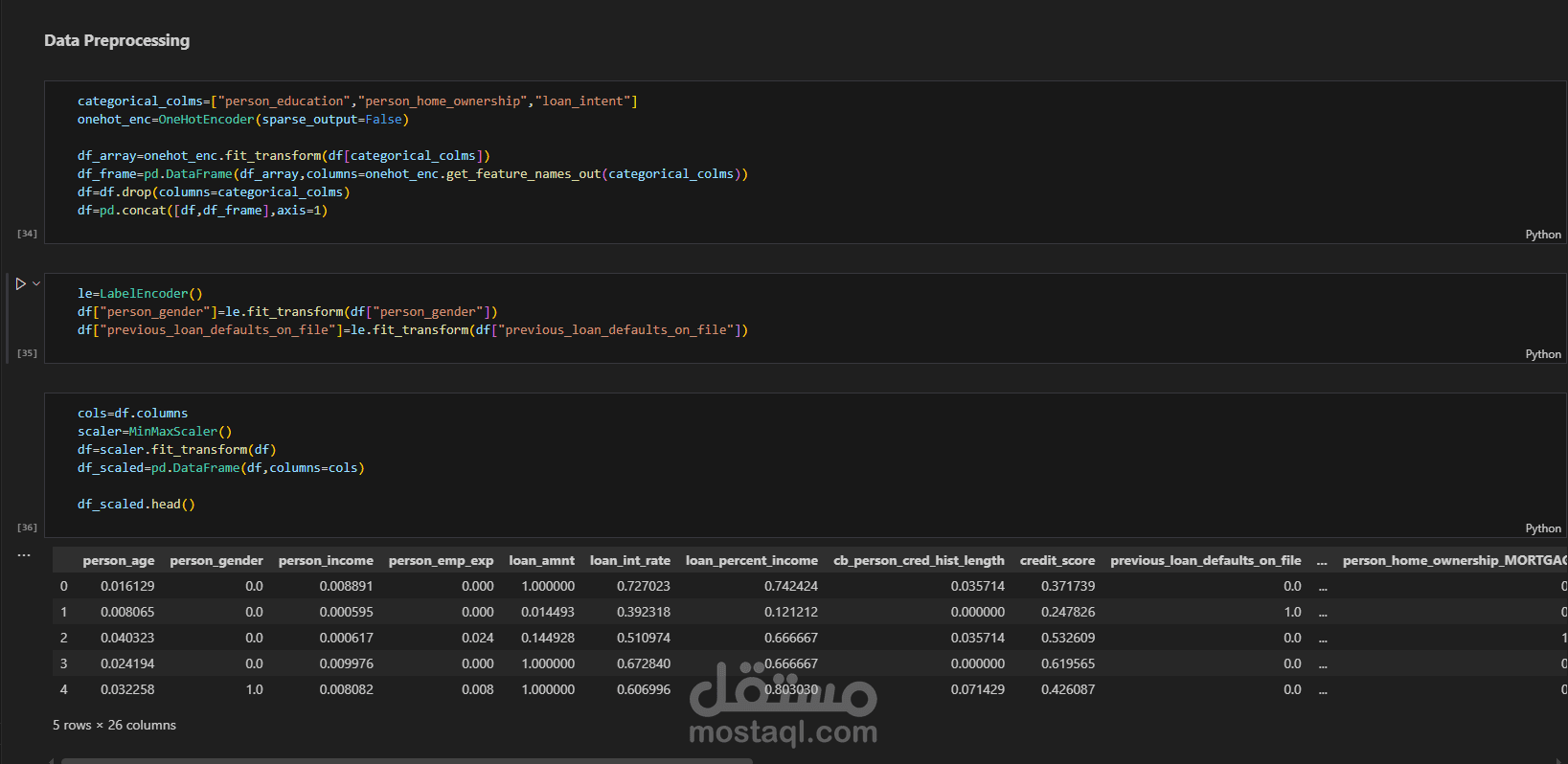Click the categorical_colms definition line
The height and width of the screenshot is (764, 1568).
point(357,101)
